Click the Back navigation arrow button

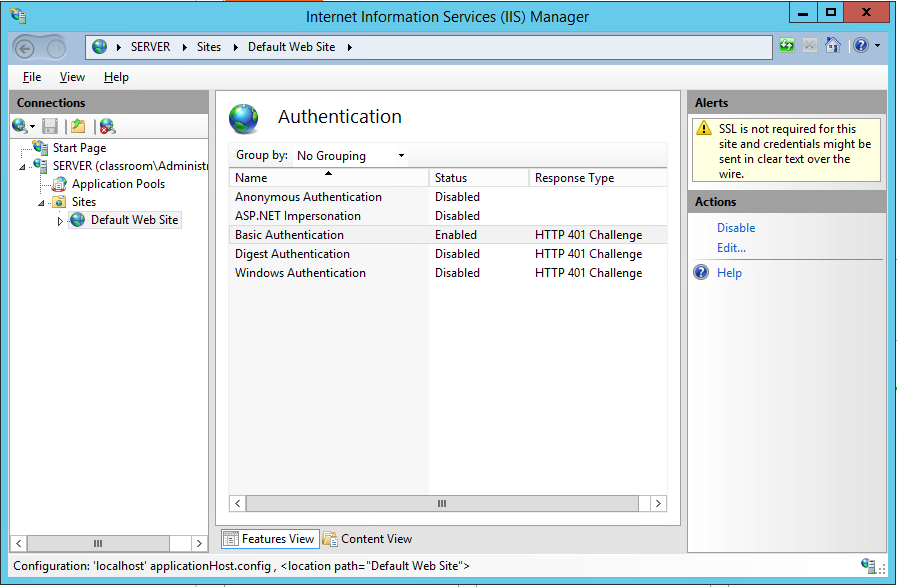(25, 49)
